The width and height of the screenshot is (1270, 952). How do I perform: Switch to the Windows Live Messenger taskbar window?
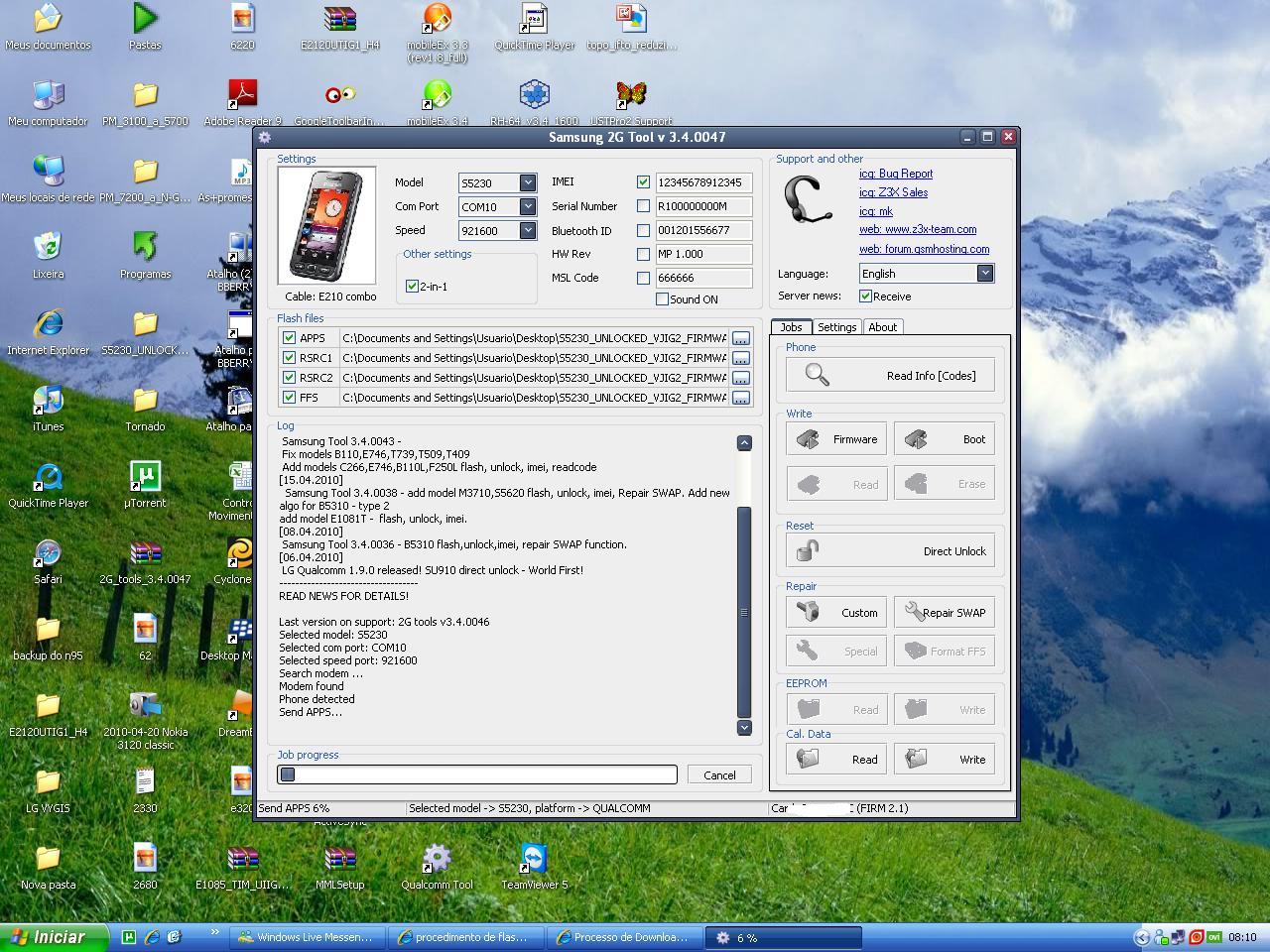[x=306, y=937]
